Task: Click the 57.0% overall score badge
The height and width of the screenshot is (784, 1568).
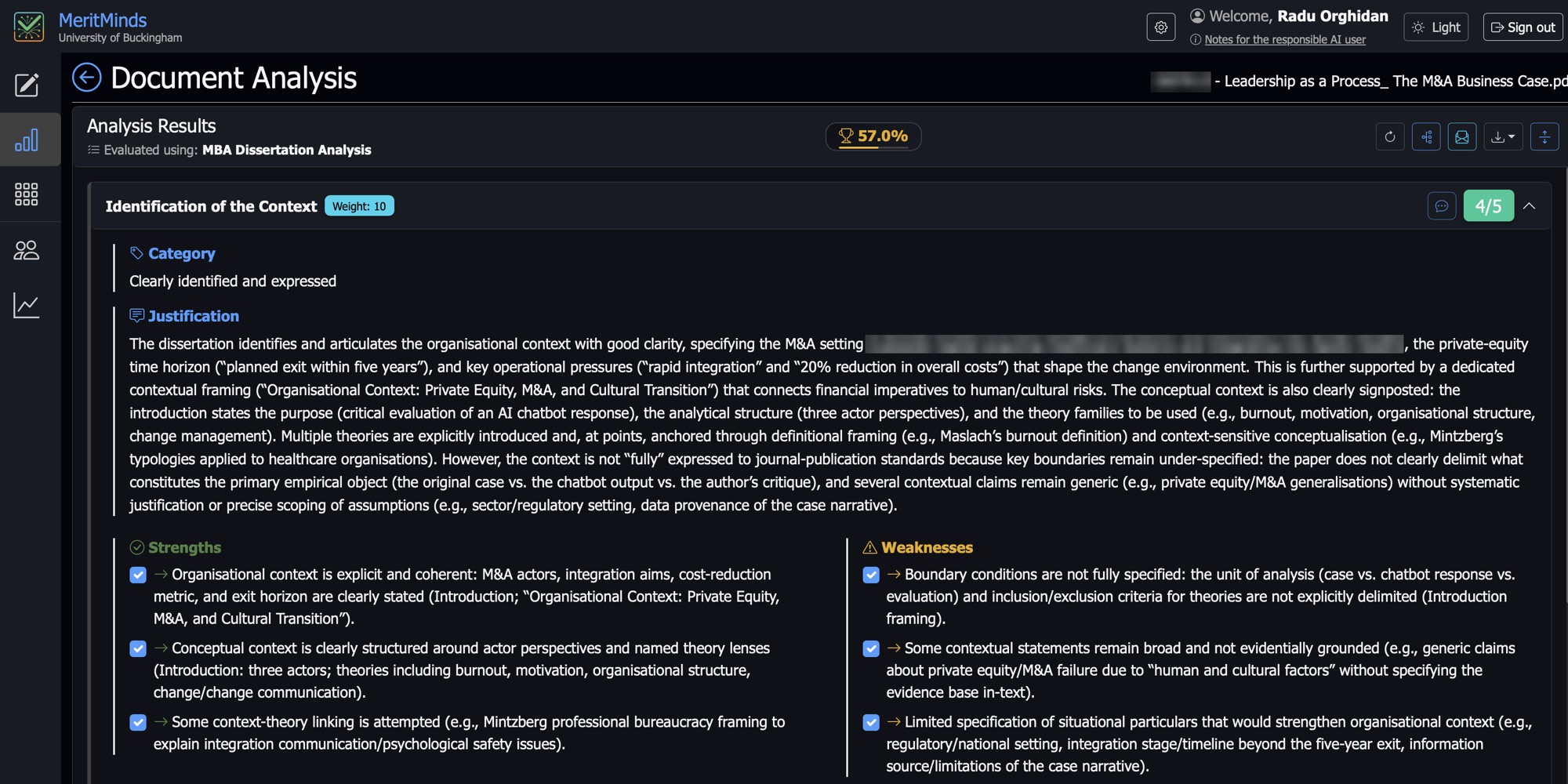Action: click(873, 136)
